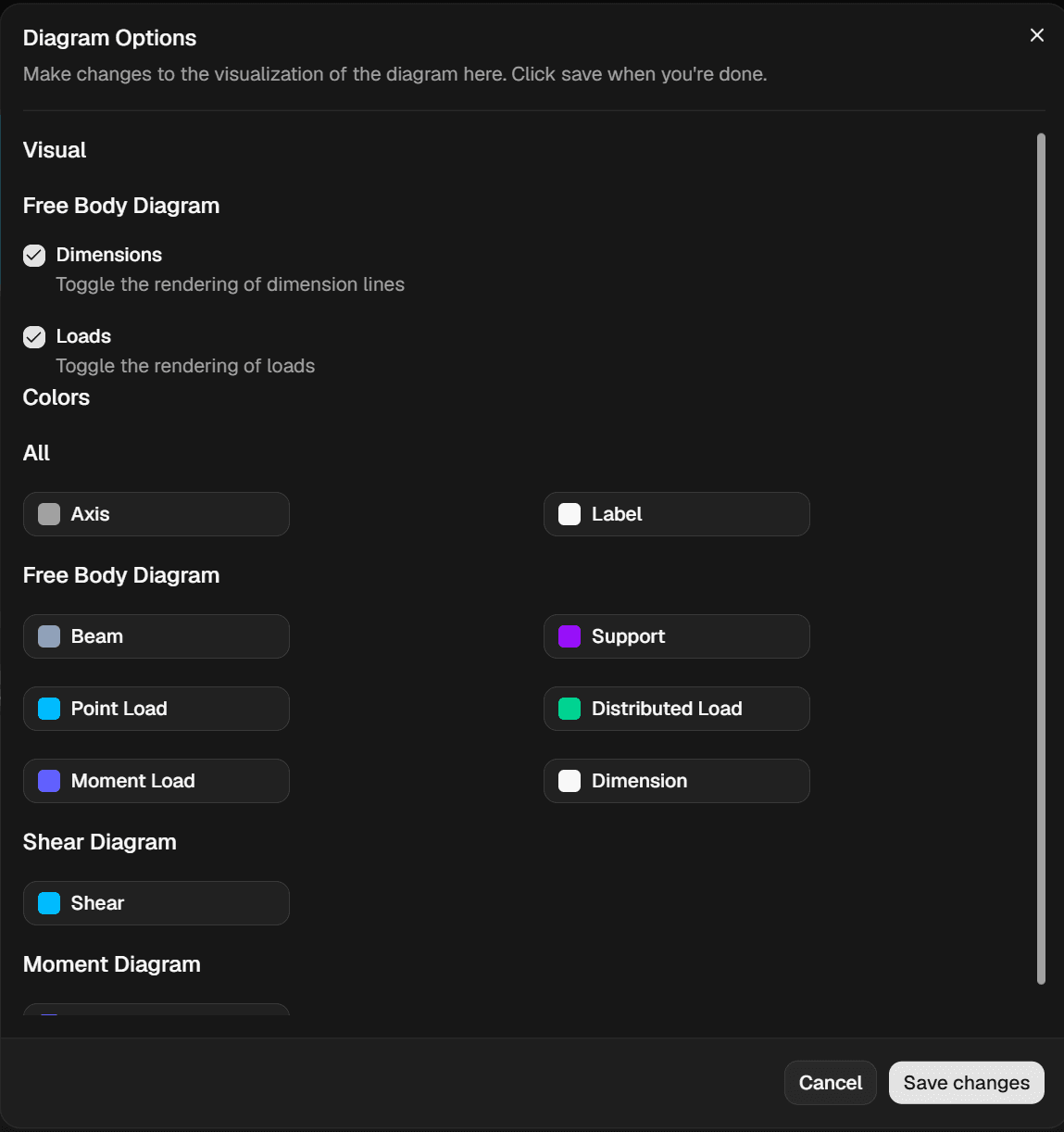Click the green Distributed Load swatch
The height and width of the screenshot is (1132, 1064).
tap(570, 709)
